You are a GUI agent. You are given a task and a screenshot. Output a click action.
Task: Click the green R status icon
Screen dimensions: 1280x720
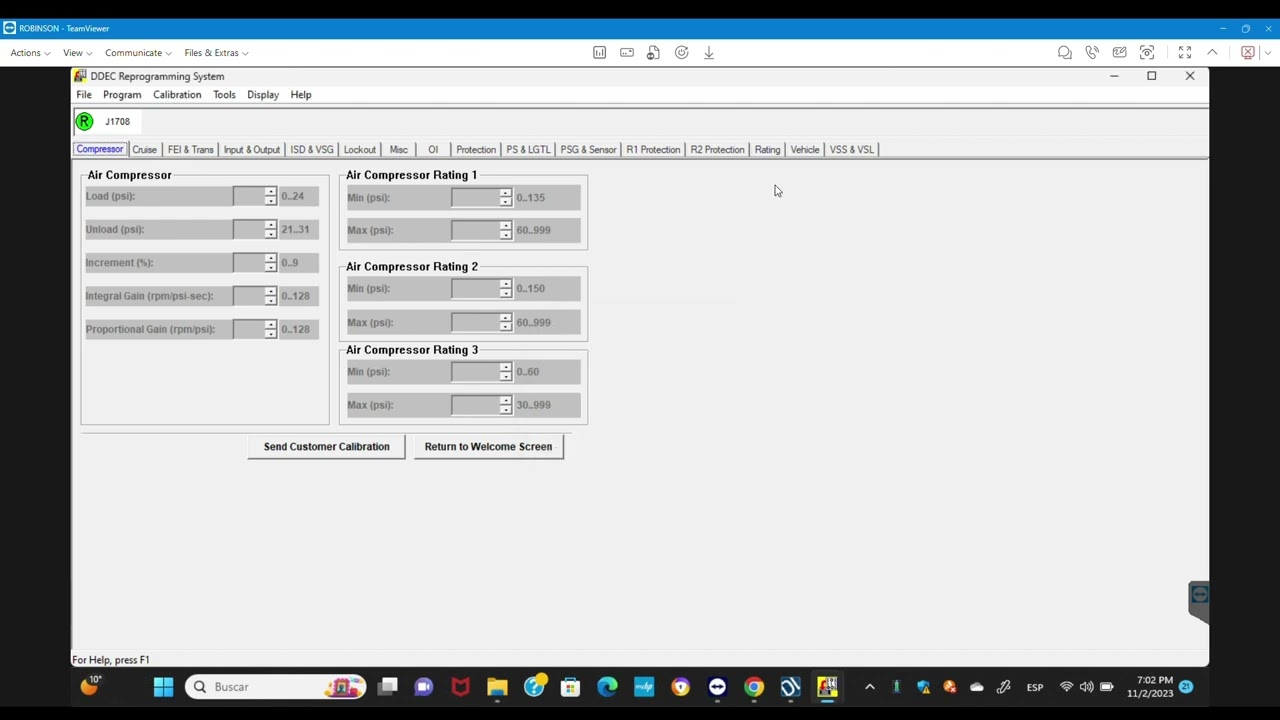coord(84,122)
